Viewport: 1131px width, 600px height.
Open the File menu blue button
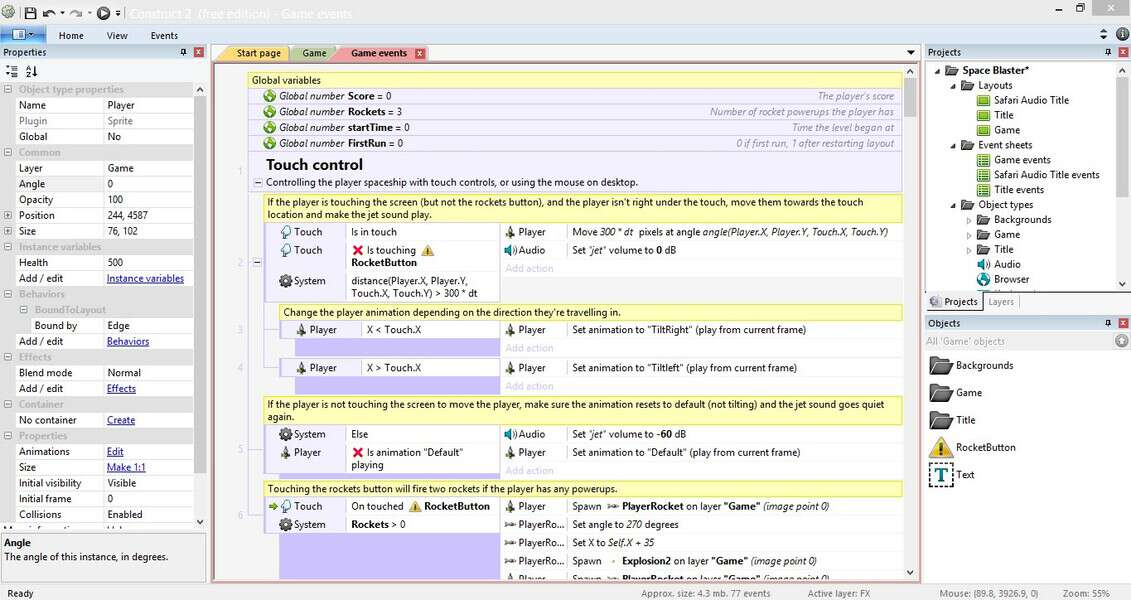[23, 35]
